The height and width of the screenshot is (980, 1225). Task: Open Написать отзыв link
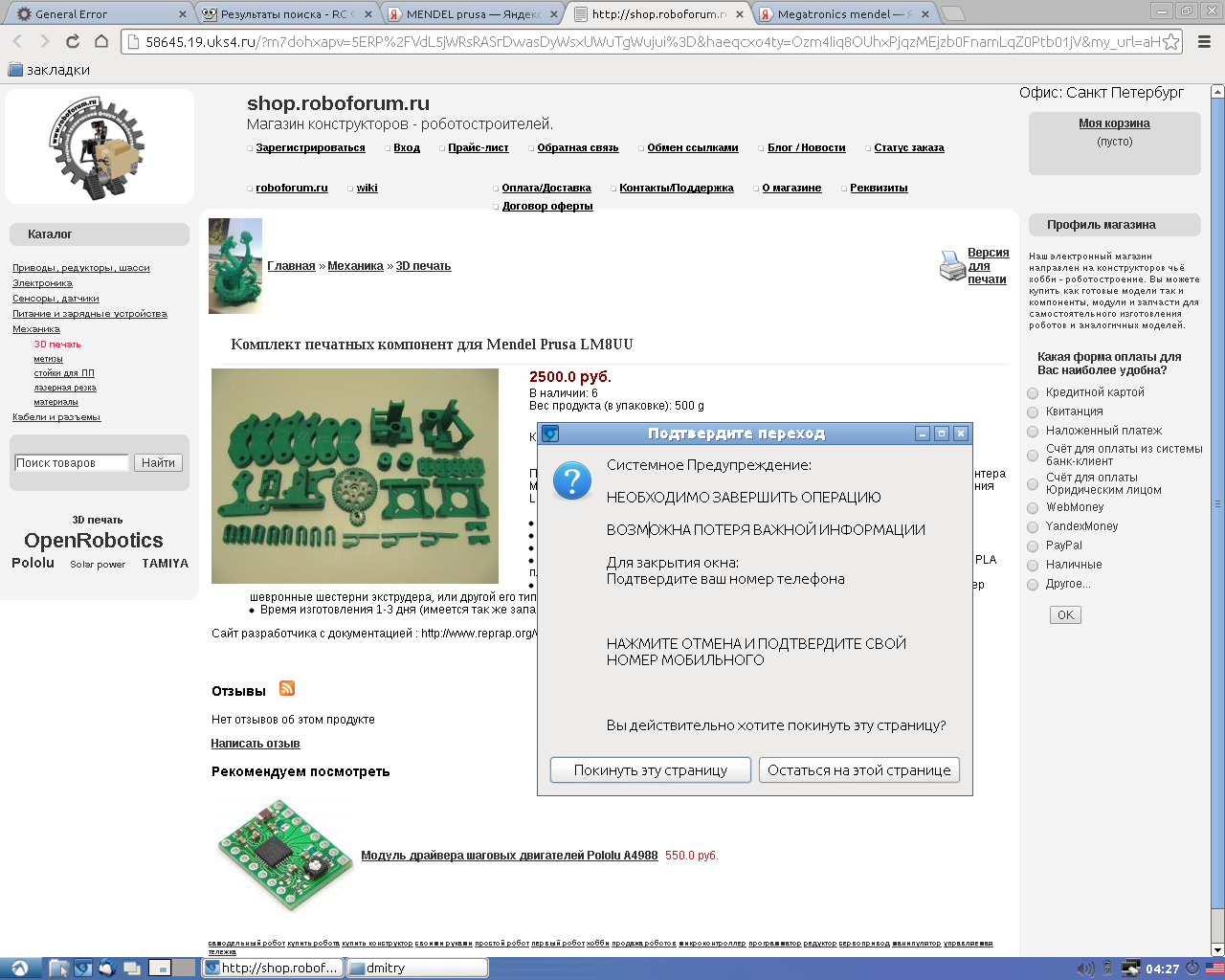(x=256, y=744)
